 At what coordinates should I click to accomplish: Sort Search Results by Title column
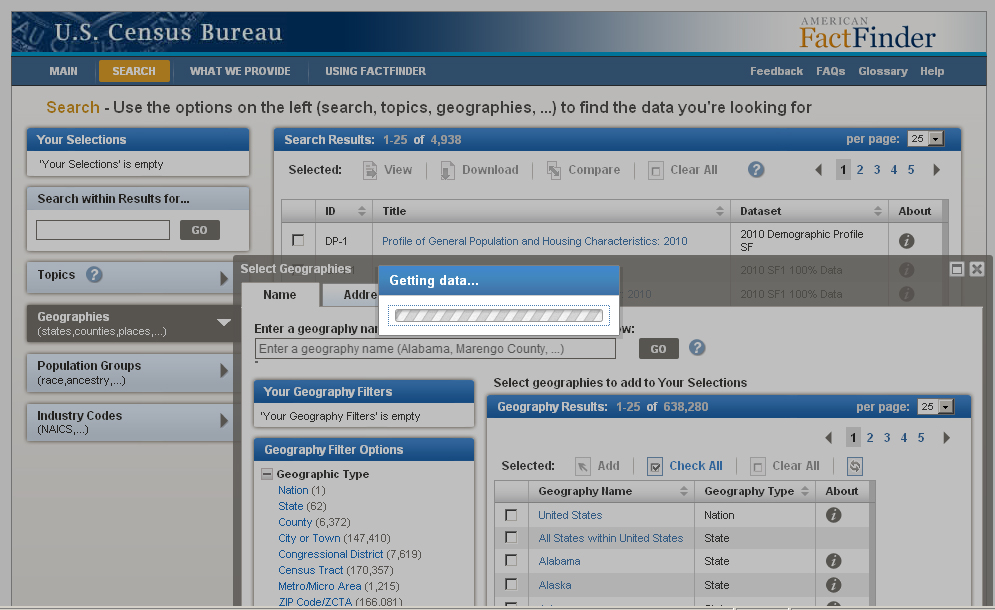point(720,211)
